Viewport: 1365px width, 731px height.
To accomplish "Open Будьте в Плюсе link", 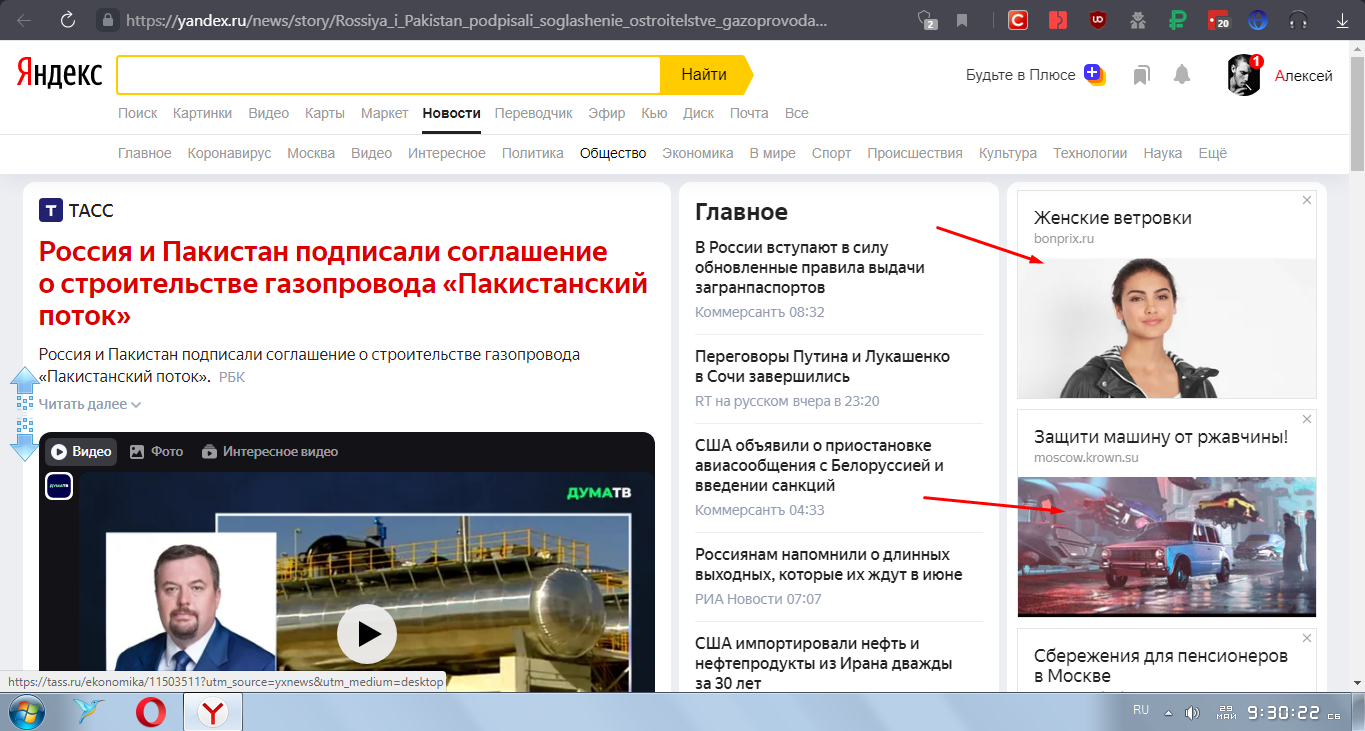I will (1020, 75).
